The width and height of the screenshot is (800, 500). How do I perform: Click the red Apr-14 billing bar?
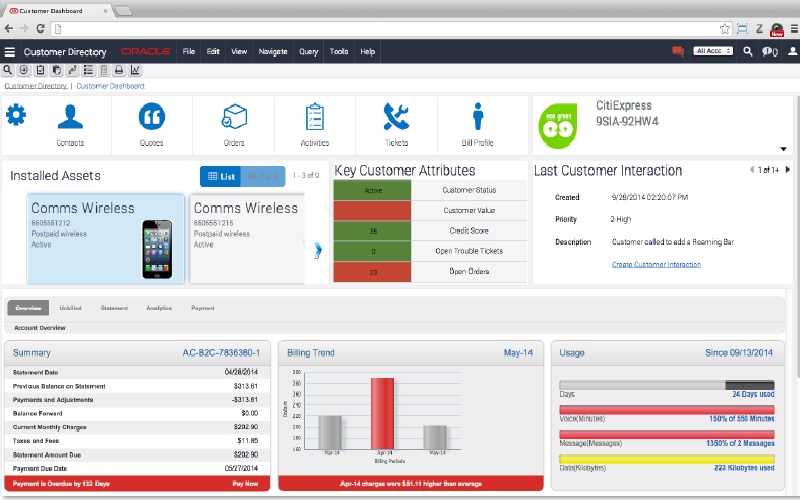[x=382, y=414]
